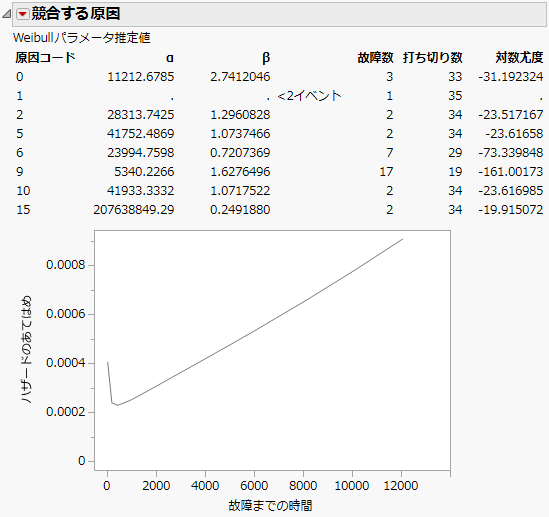Image resolution: width=549 pixels, height=517 pixels.
Task: Click log-likelihood value -23.616985
Action: pos(511,190)
